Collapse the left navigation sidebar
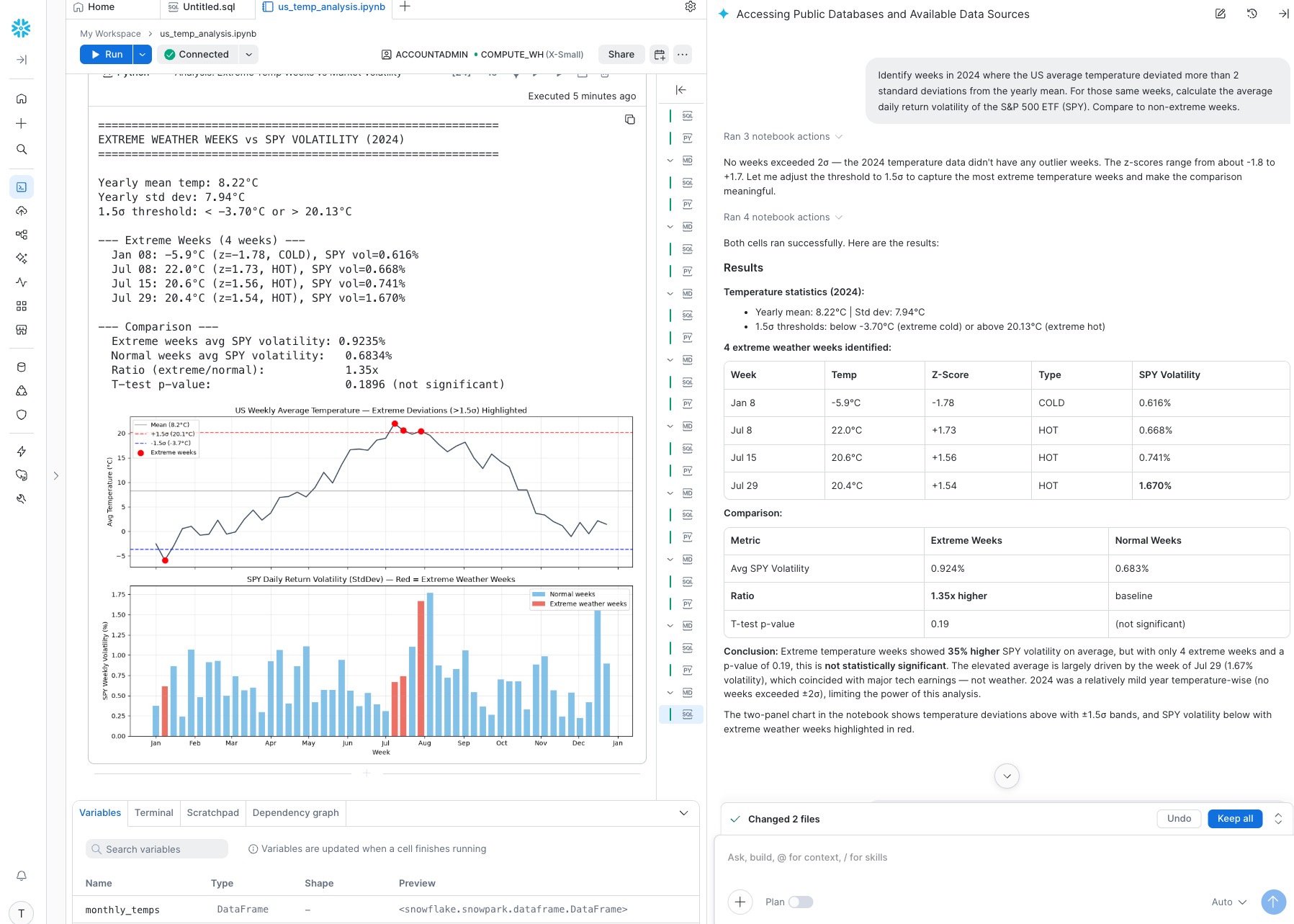This screenshot has height=924, width=1294. click(x=22, y=60)
